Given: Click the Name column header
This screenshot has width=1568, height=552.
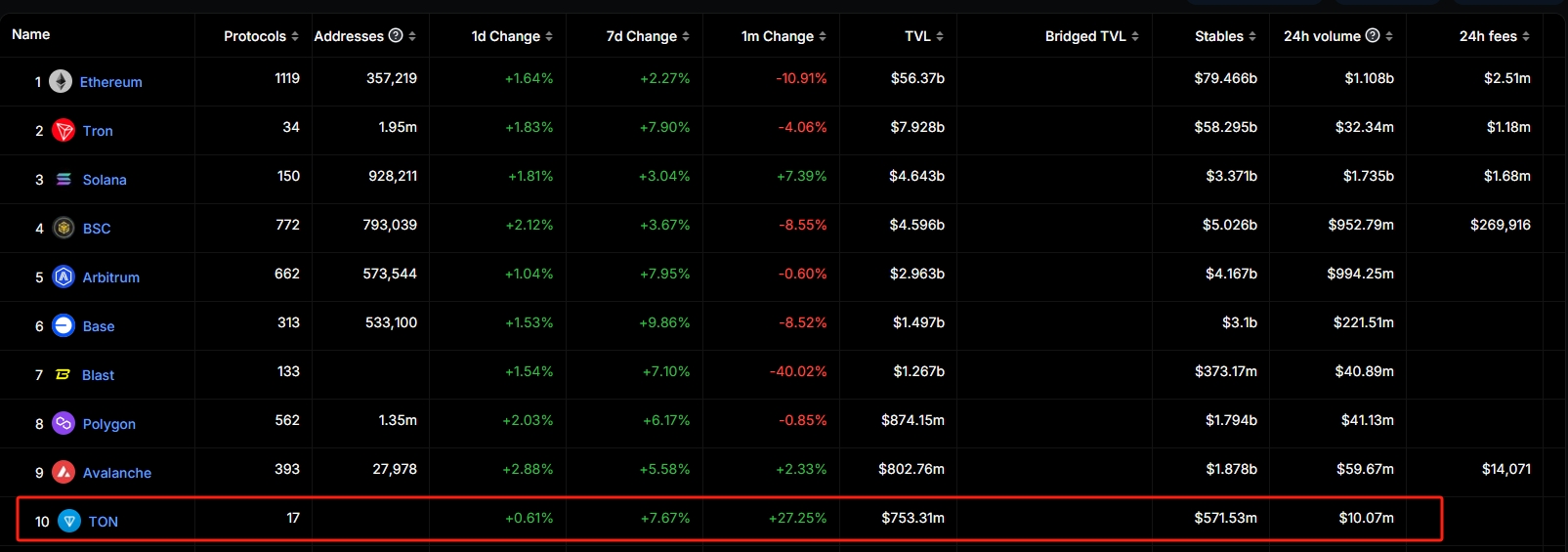Looking at the screenshot, I should [x=31, y=34].
